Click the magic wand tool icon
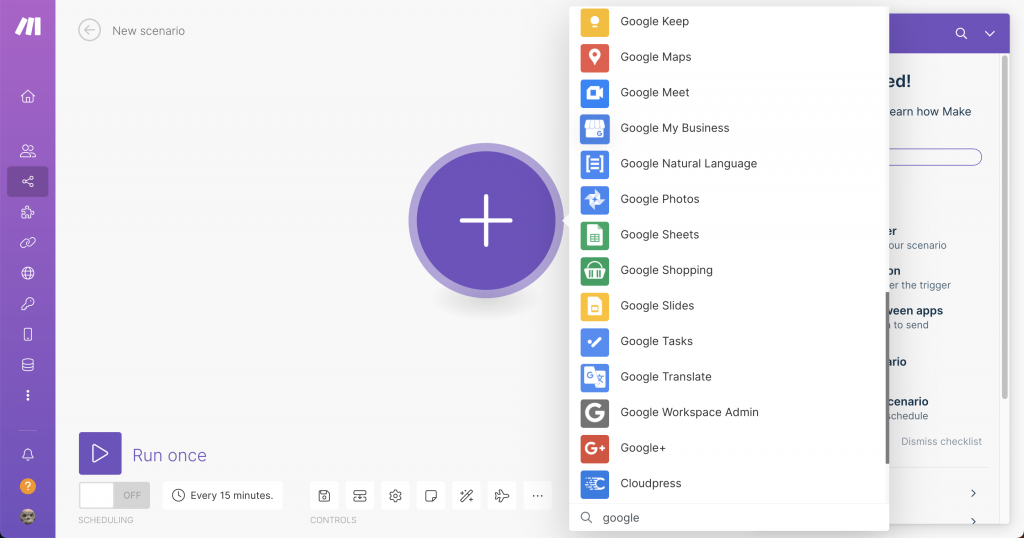This screenshot has height=538, width=1024. click(x=466, y=496)
